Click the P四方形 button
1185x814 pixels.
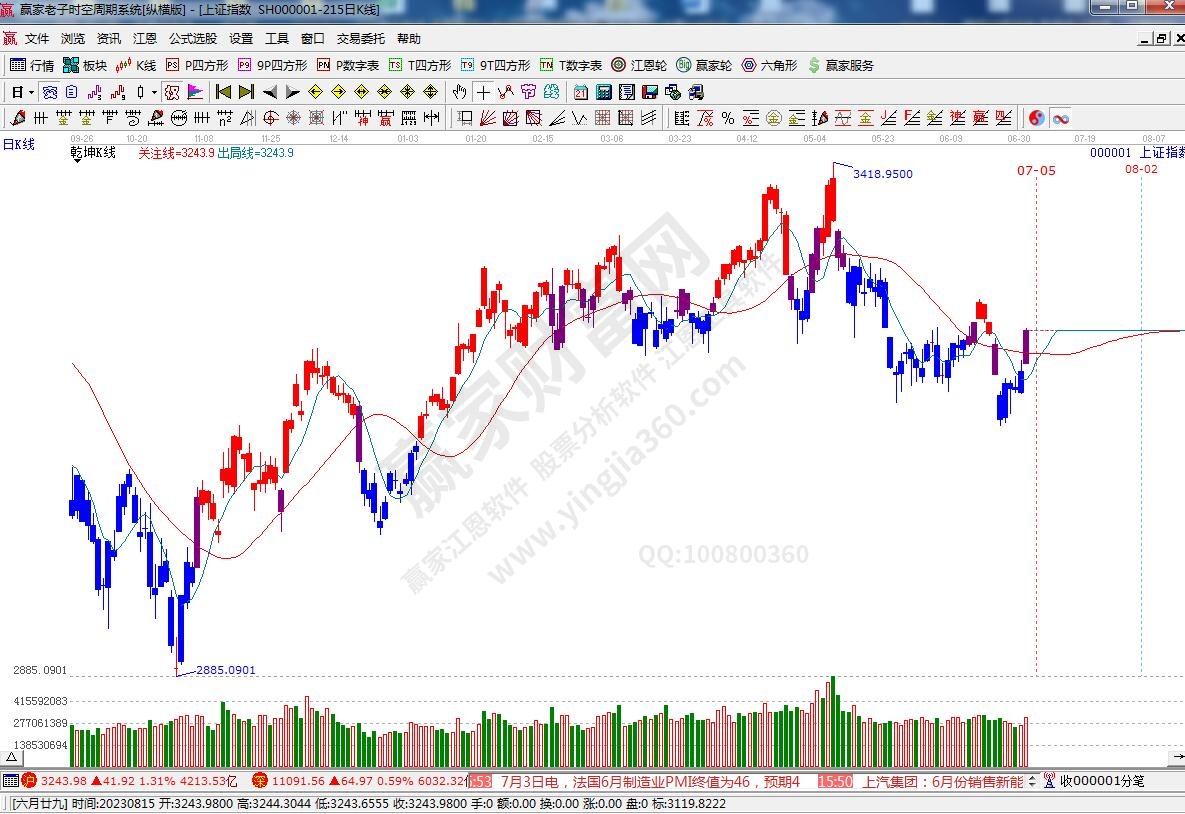click(197, 65)
